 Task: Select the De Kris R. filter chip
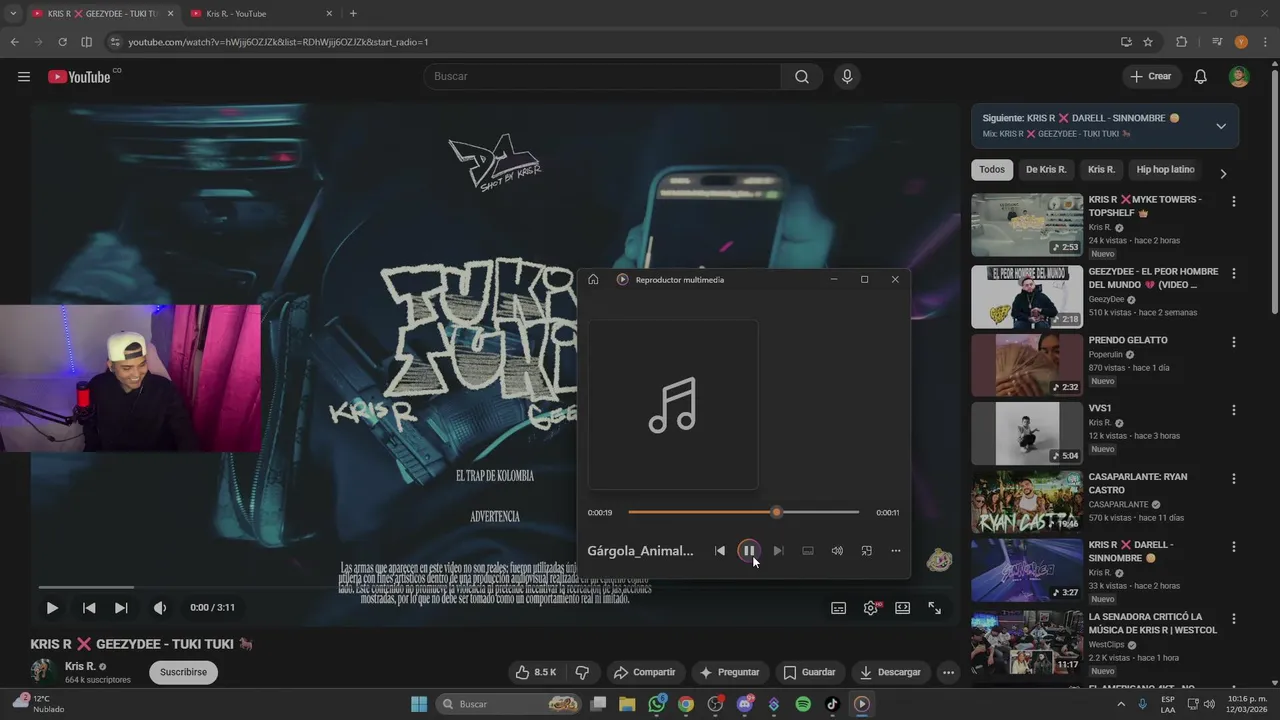coord(1046,170)
